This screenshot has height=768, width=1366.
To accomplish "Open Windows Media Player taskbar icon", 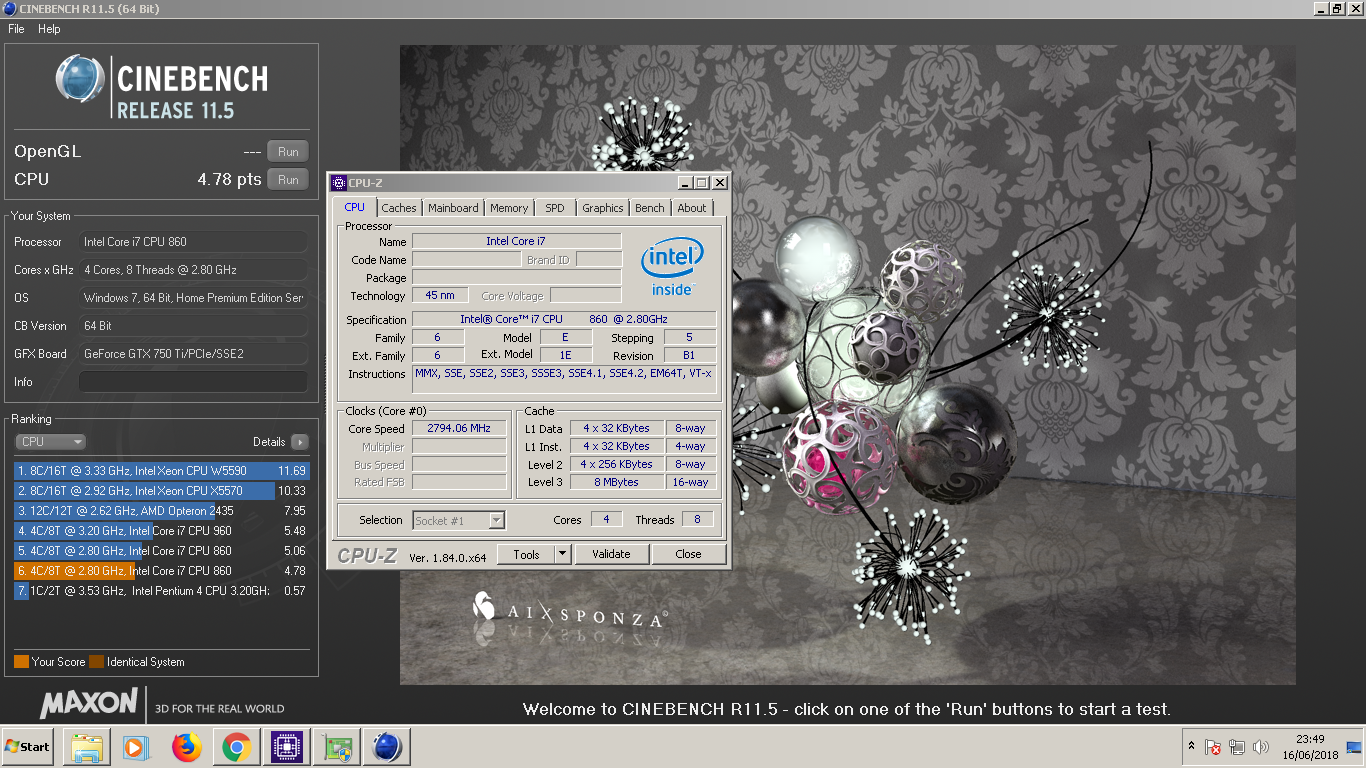I will (x=136, y=747).
